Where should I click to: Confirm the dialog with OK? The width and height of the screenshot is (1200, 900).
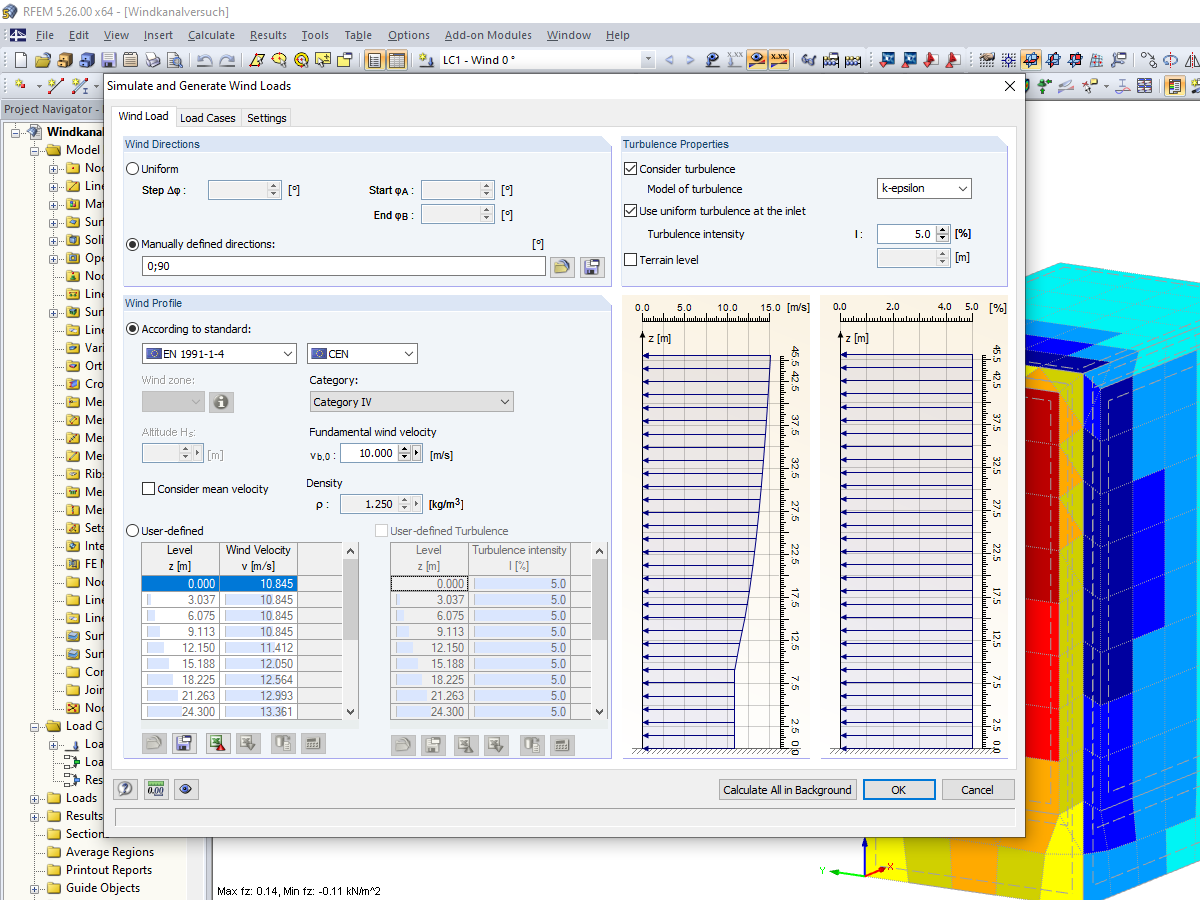coord(898,789)
